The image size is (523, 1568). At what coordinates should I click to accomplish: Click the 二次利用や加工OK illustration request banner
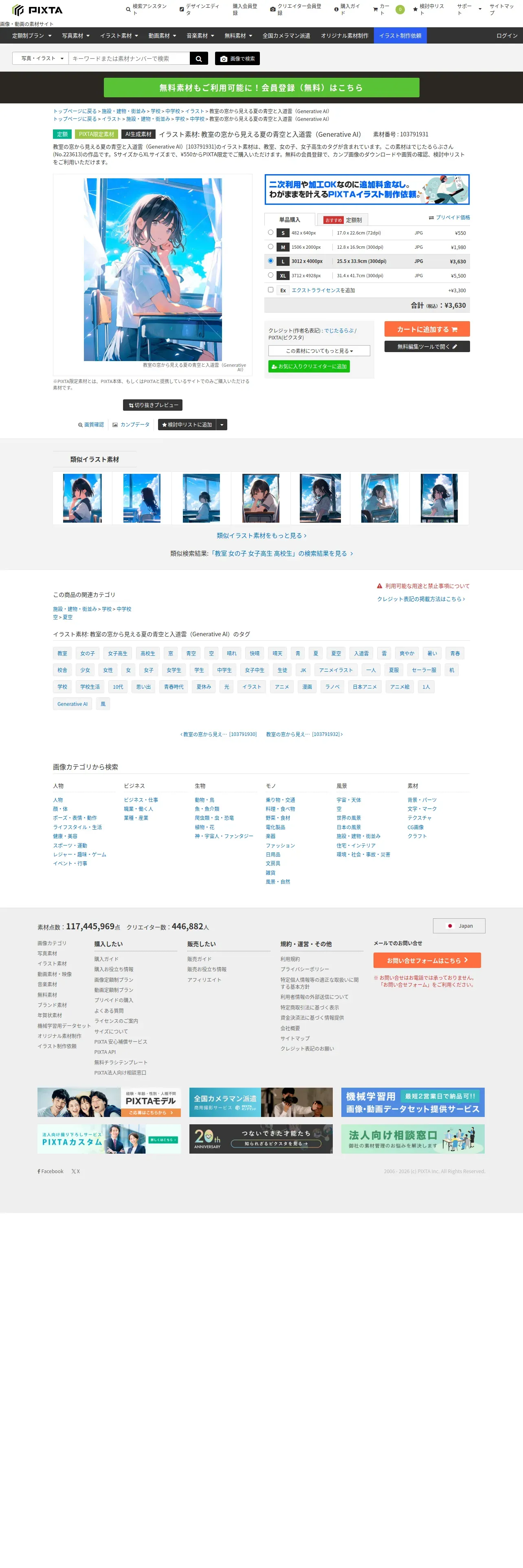coord(367,189)
